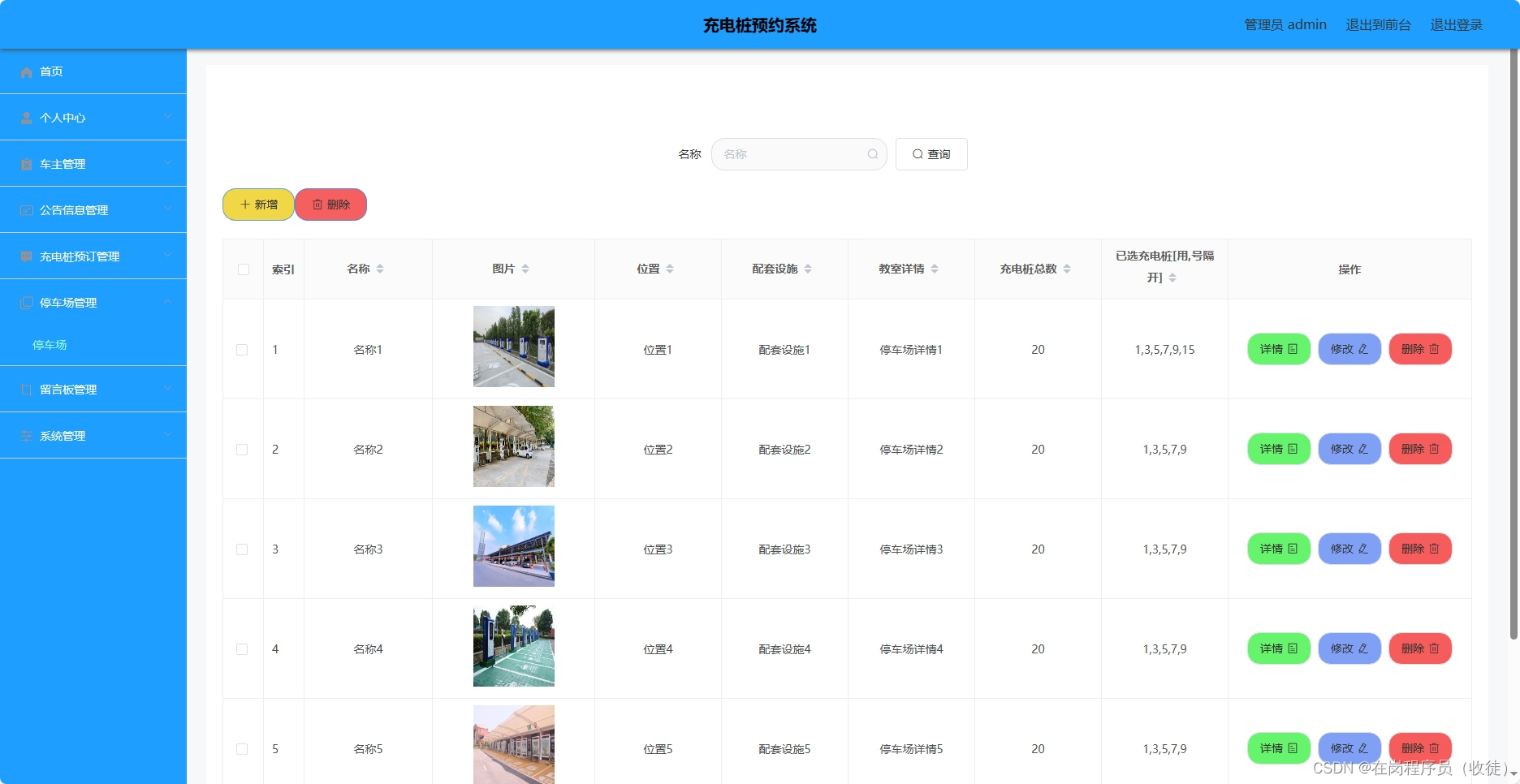Sort by the 图片 column arrows
Viewport: 1520px width, 784px height.
point(525,269)
